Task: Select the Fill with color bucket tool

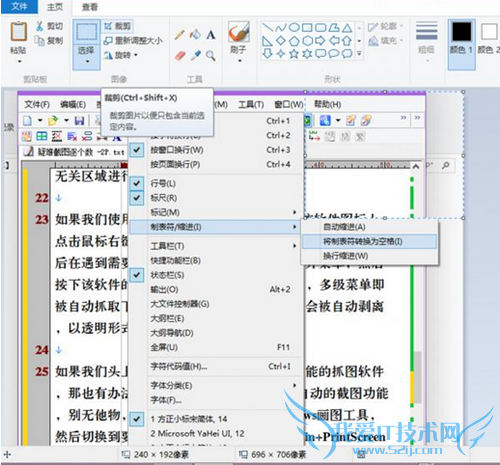Action: [195, 35]
